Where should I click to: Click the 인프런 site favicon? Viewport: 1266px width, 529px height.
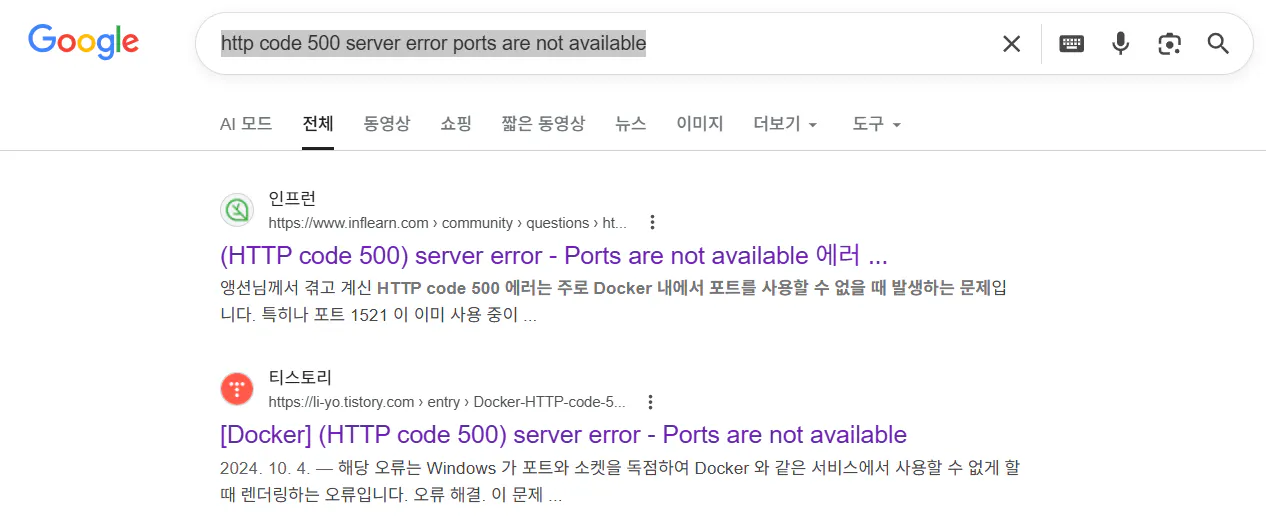(237, 210)
